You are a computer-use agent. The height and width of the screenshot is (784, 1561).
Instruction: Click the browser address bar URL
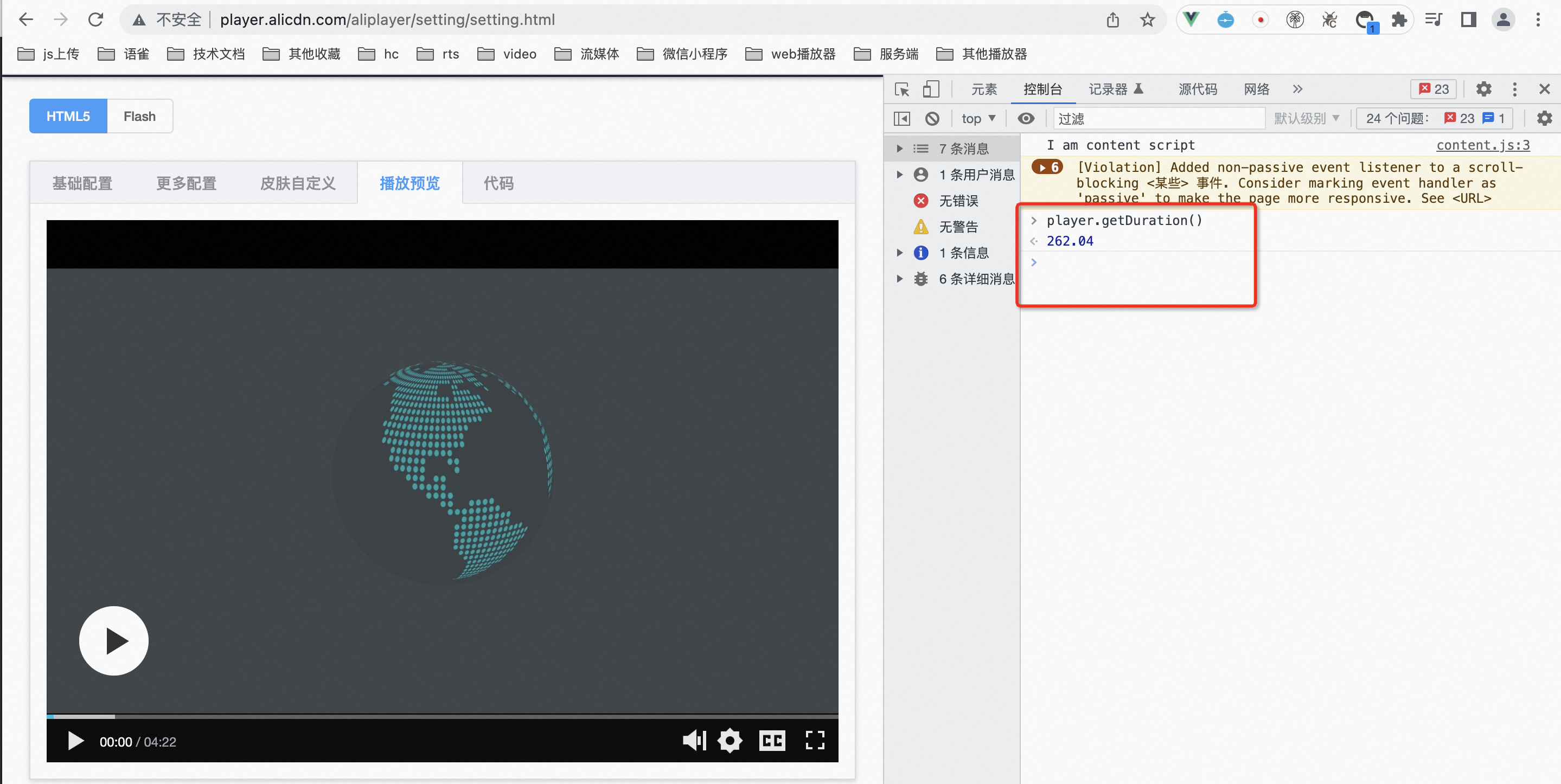coord(387,20)
